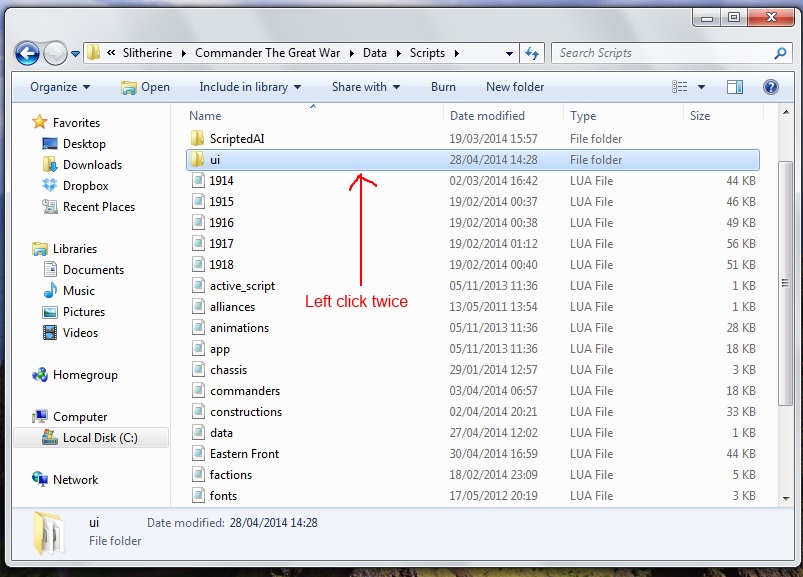Screen dimensions: 803x577
Task: Navigate to the Data breadcrumb
Action: click(375, 53)
